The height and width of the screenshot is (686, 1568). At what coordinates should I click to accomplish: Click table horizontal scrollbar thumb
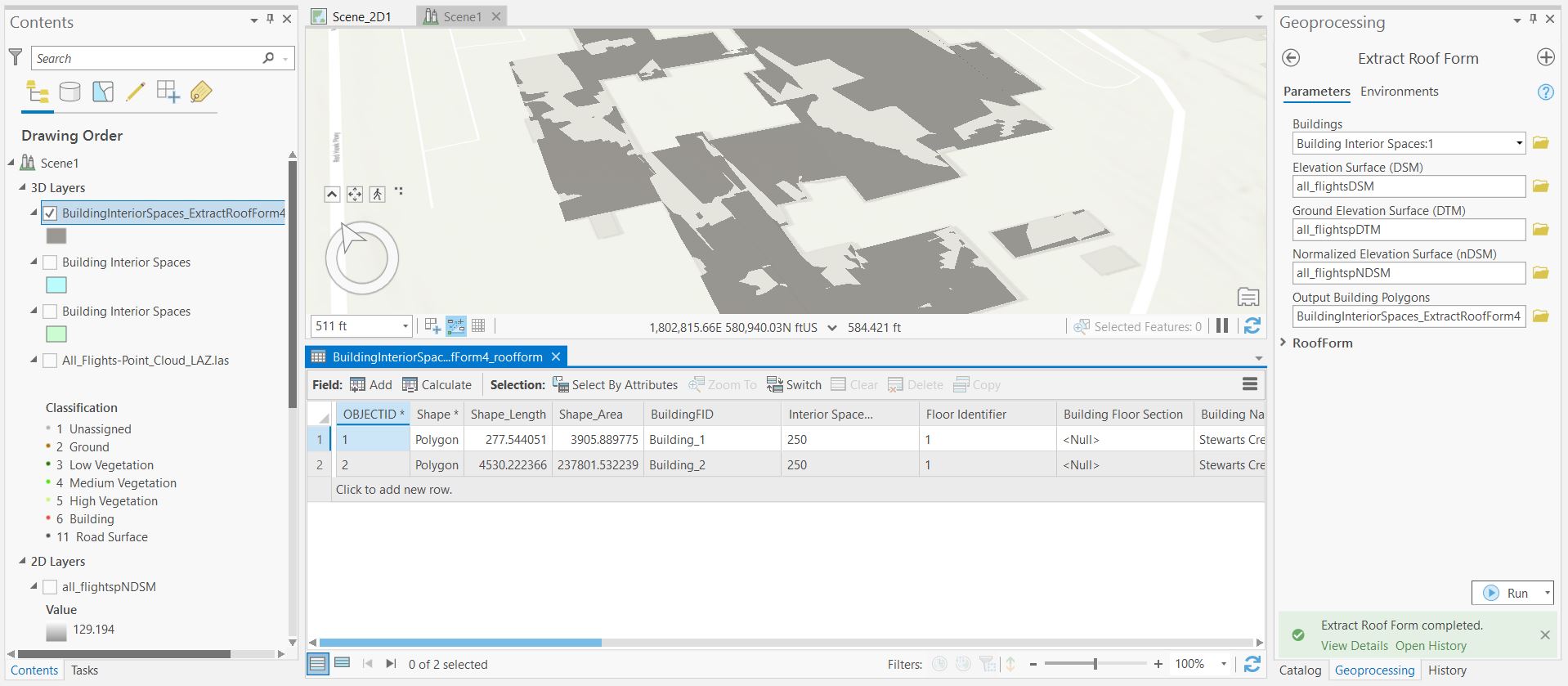(x=460, y=643)
